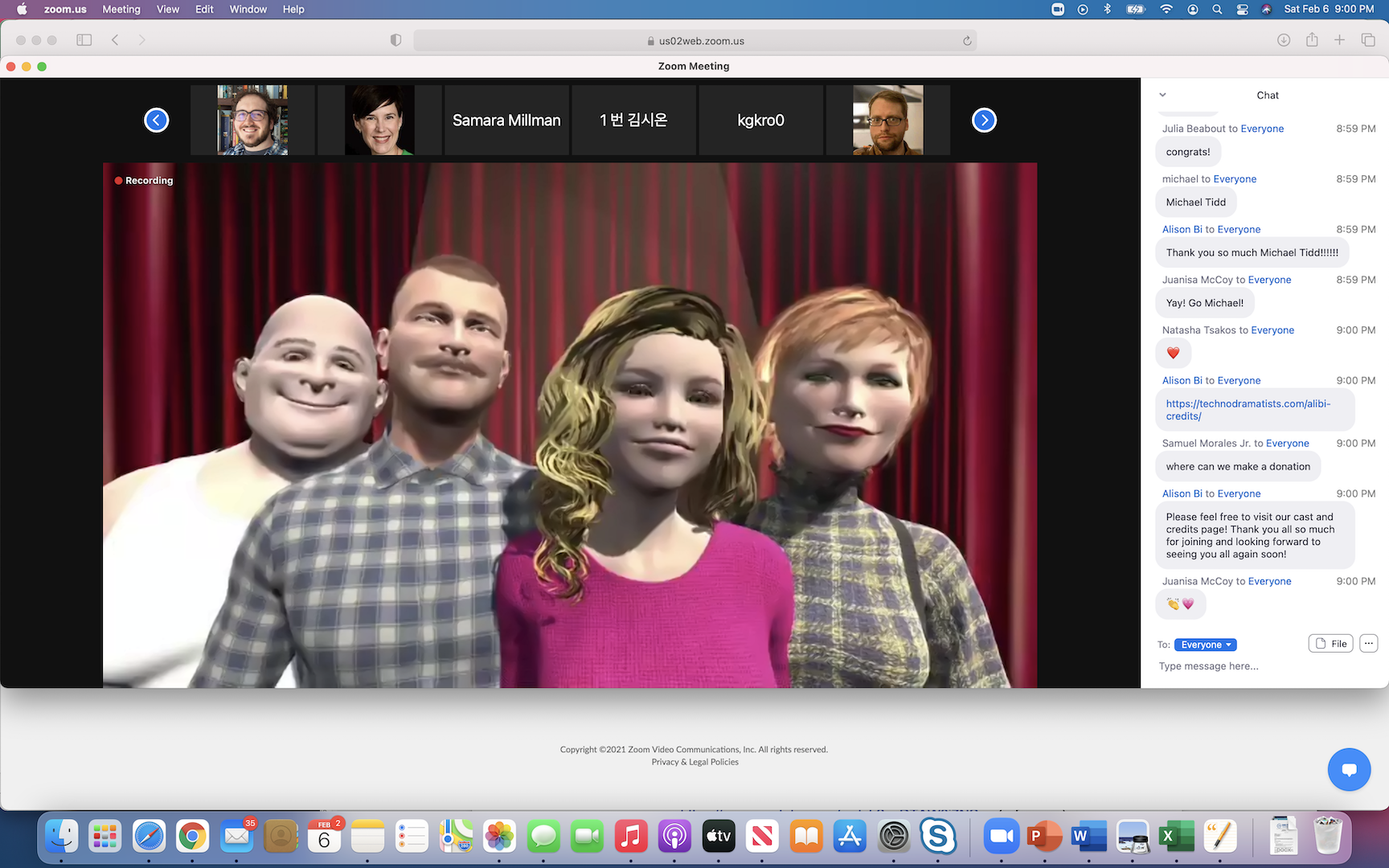1389x868 pixels.
Task: Open the View menu
Action: pyautogui.click(x=167, y=9)
